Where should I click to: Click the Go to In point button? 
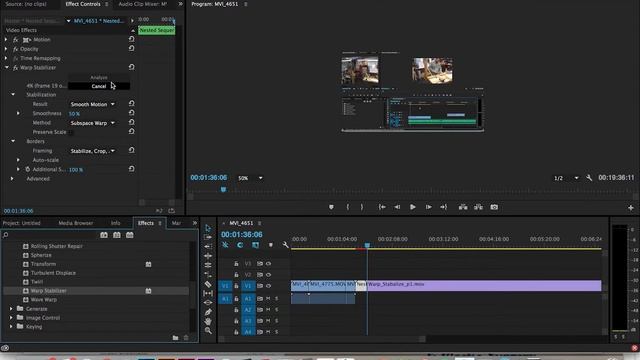pos(382,207)
